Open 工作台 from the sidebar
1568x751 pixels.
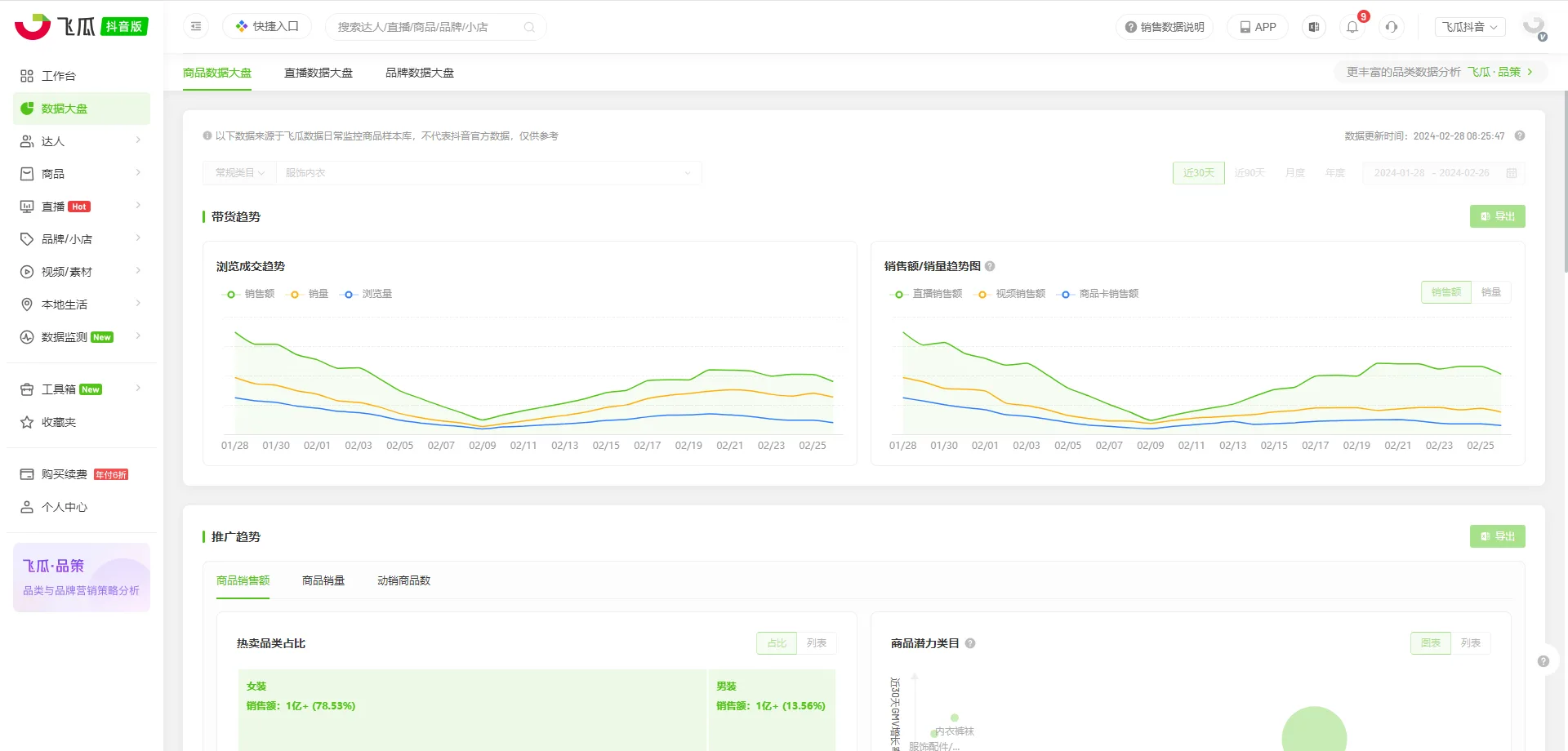point(82,76)
